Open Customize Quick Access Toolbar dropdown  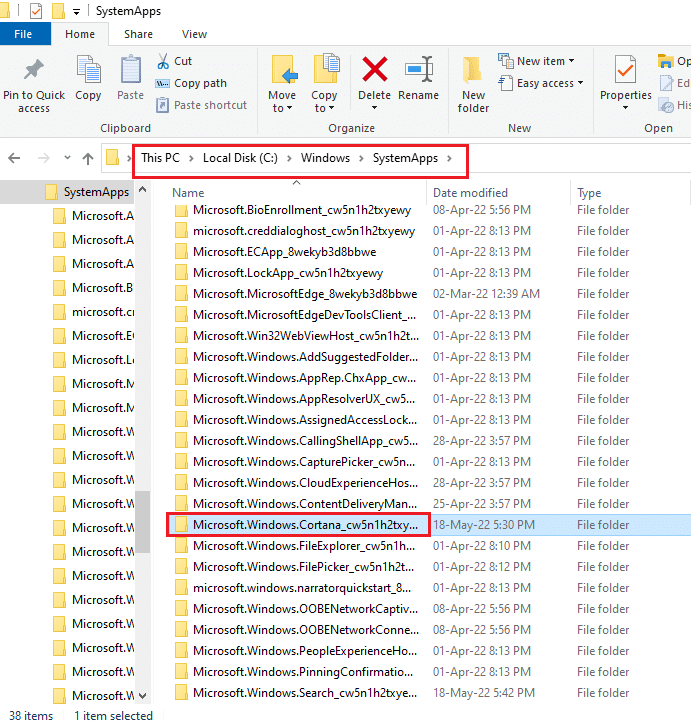point(77,12)
